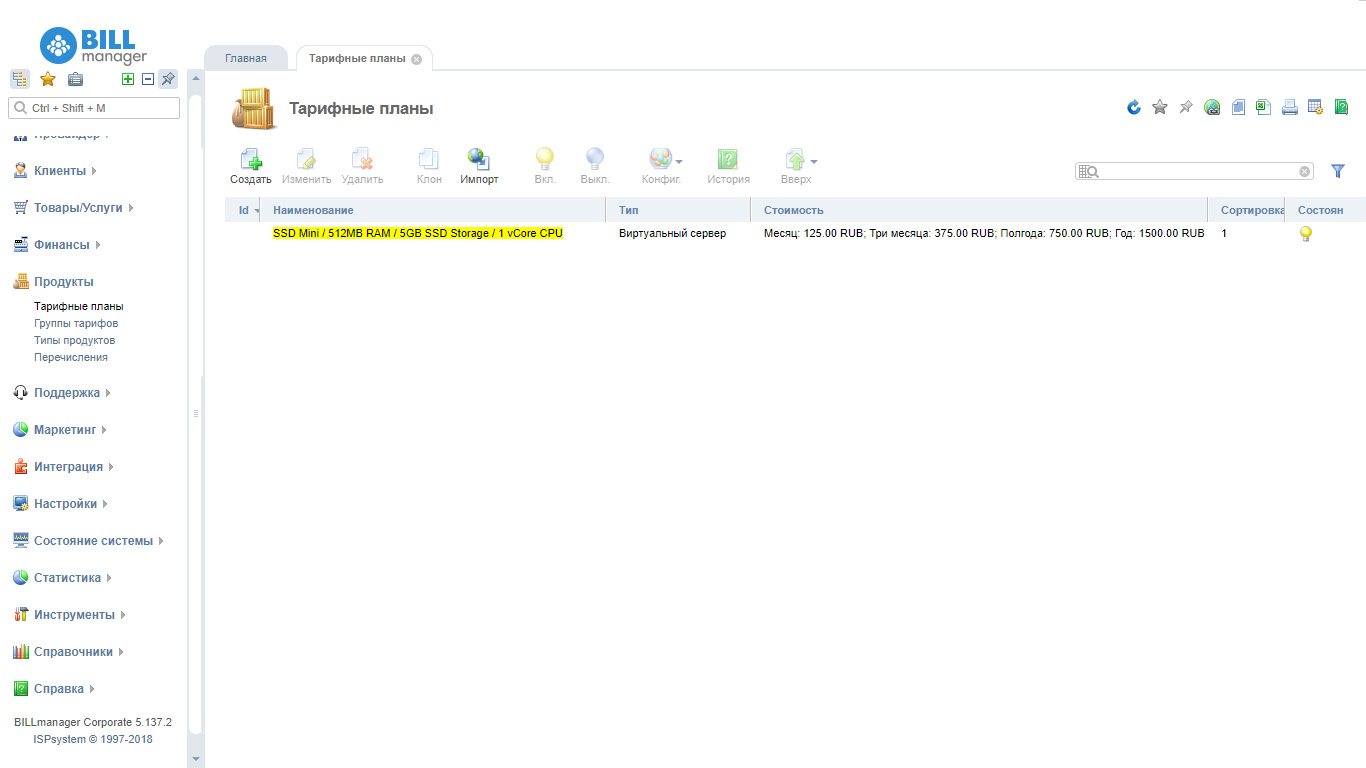Open Перечисления in sidebar

[71, 358]
